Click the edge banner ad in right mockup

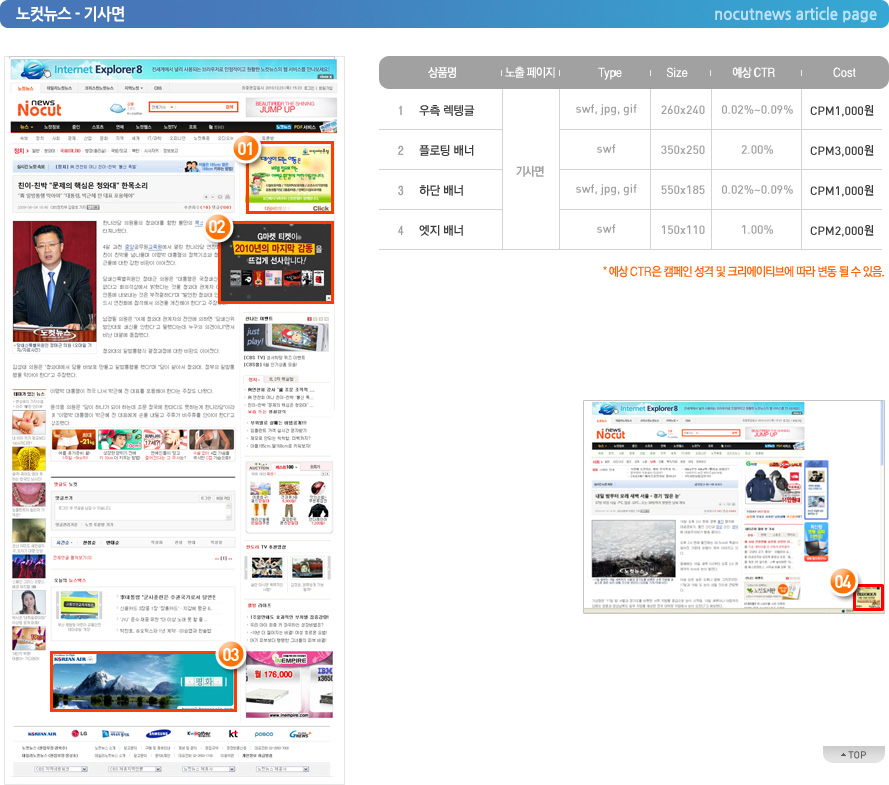pyautogui.click(x=868, y=597)
